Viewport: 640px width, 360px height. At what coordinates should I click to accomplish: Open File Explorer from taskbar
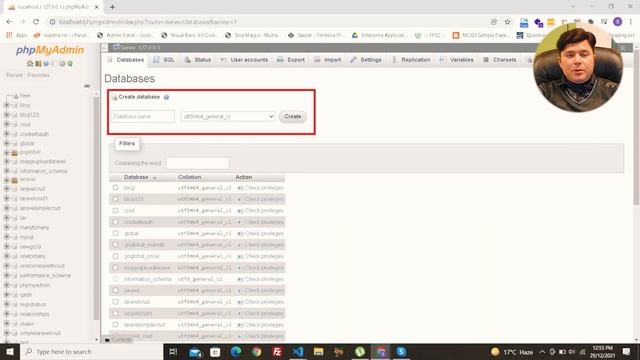click(318, 352)
